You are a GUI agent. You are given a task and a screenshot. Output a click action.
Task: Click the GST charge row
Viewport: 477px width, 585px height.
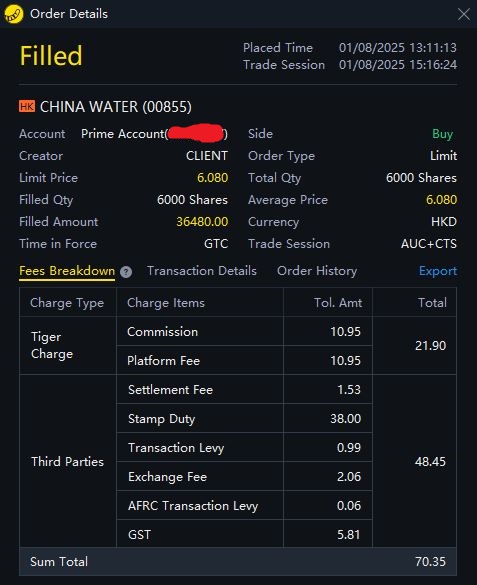pos(244,534)
